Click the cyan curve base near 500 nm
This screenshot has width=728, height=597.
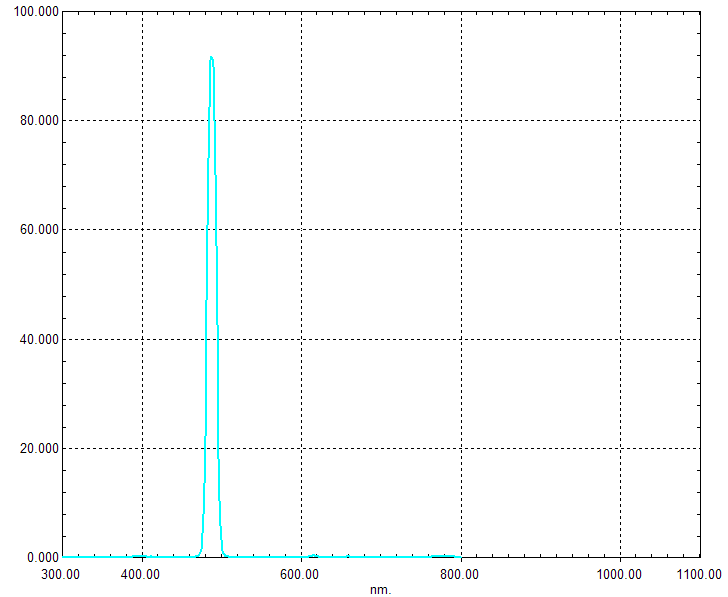coord(224,555)
